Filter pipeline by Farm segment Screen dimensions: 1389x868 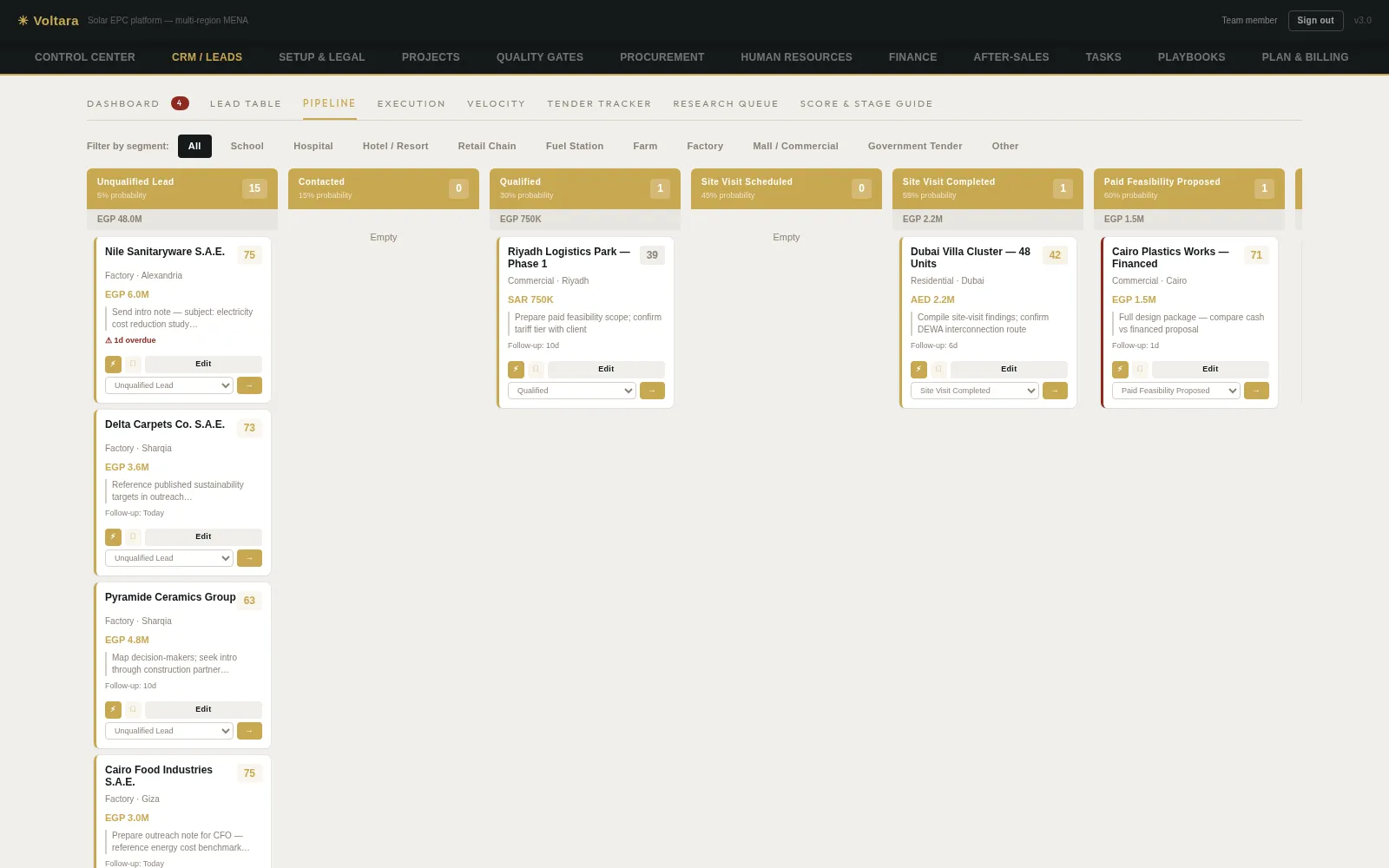(x=645, y=146)
